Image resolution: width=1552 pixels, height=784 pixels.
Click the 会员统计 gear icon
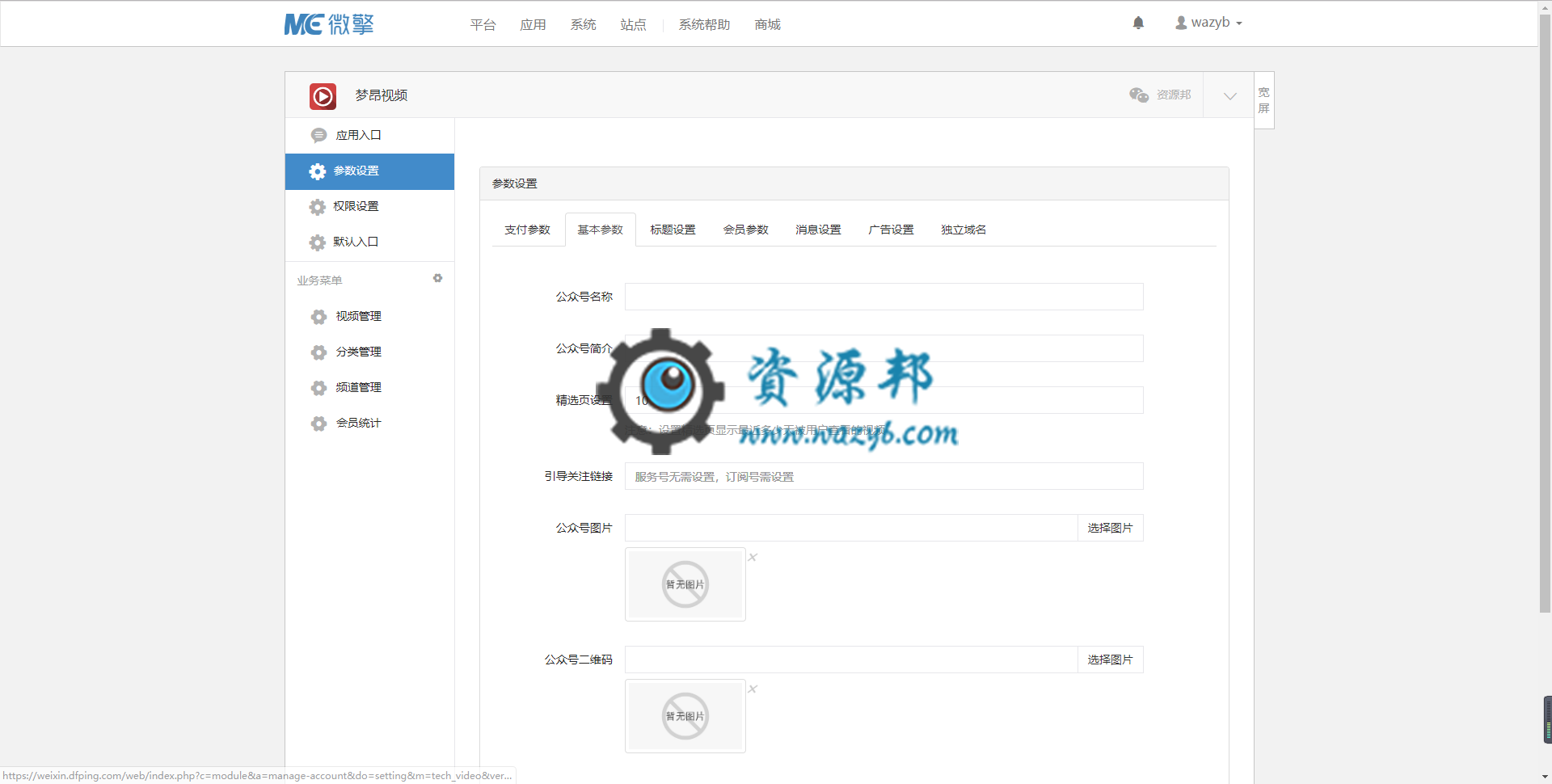point(318,424)
